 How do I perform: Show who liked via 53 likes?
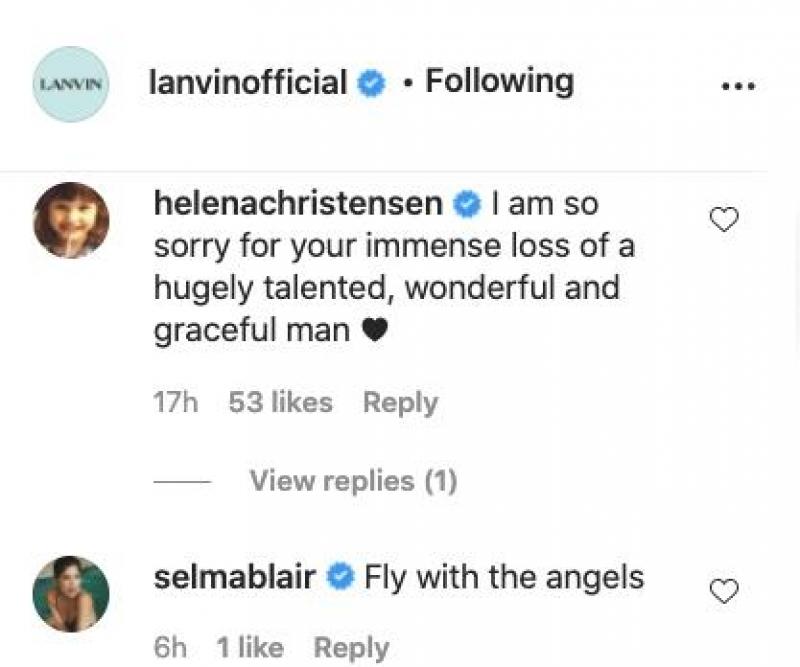pyautogui.click(x=280, y=402)
